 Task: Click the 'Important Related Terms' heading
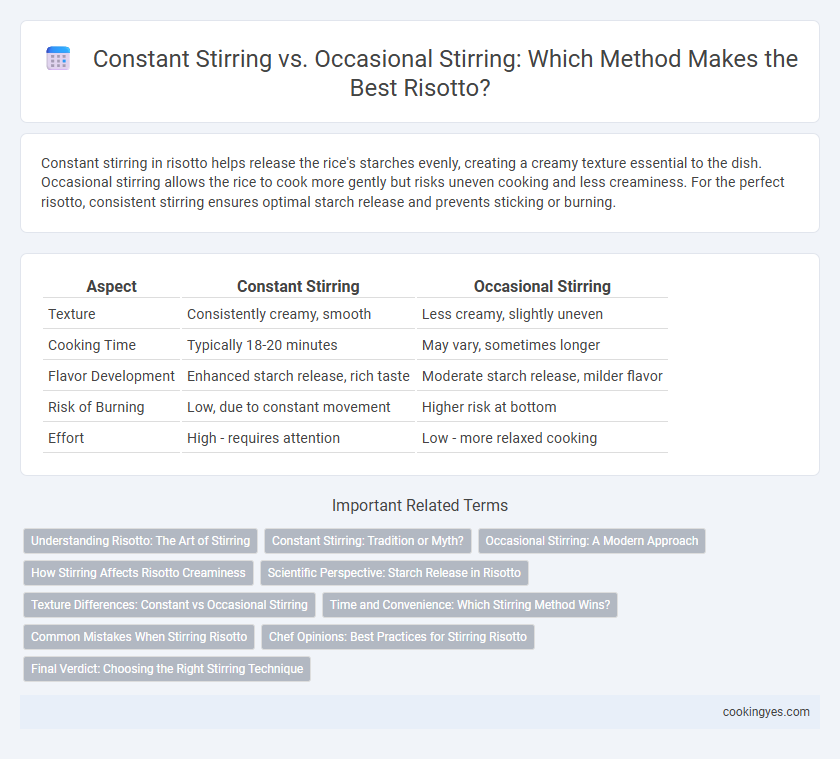(x=420, y=505)
